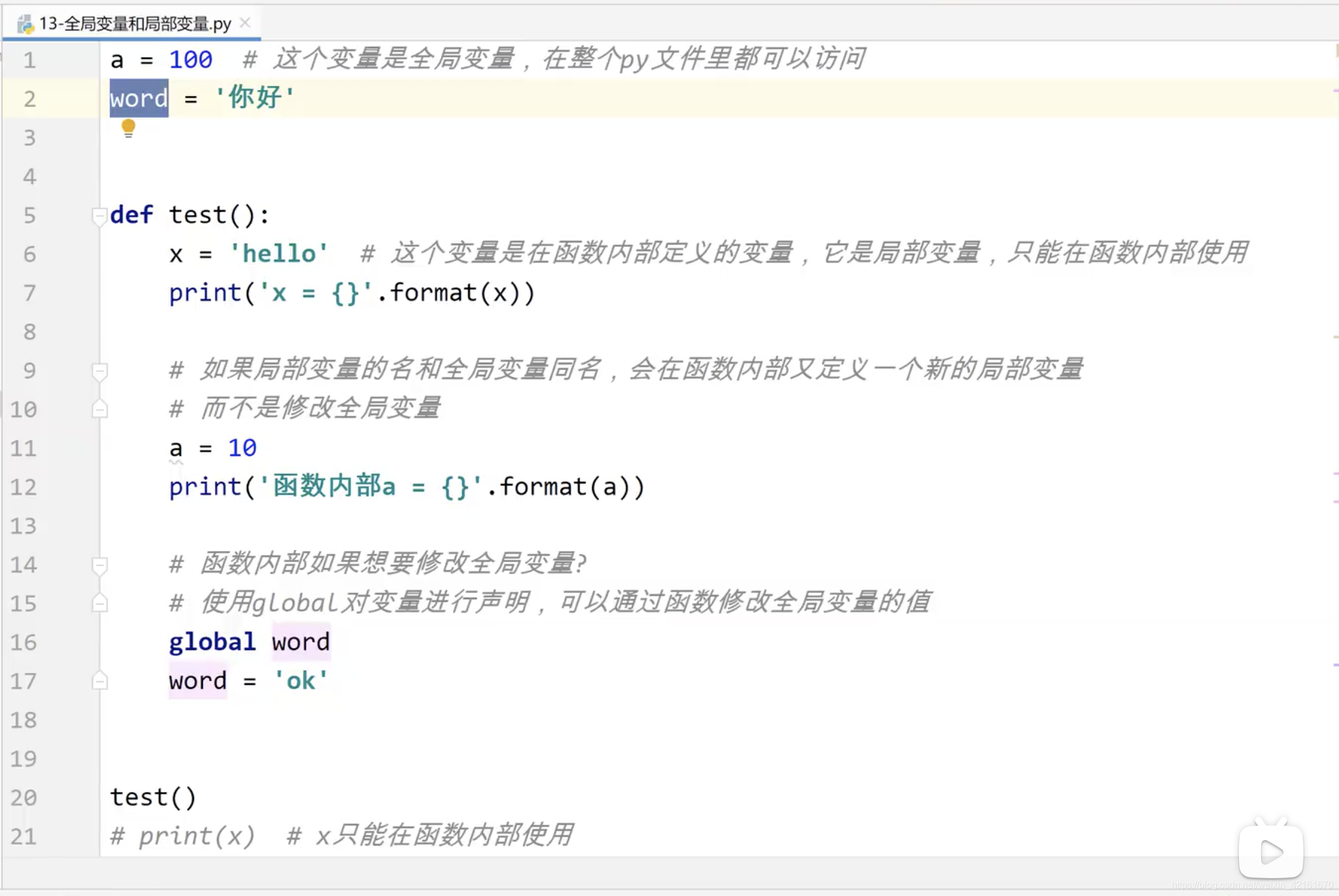
Task: Click the error stripe marker beside line 2
Action: (1335, 91)
